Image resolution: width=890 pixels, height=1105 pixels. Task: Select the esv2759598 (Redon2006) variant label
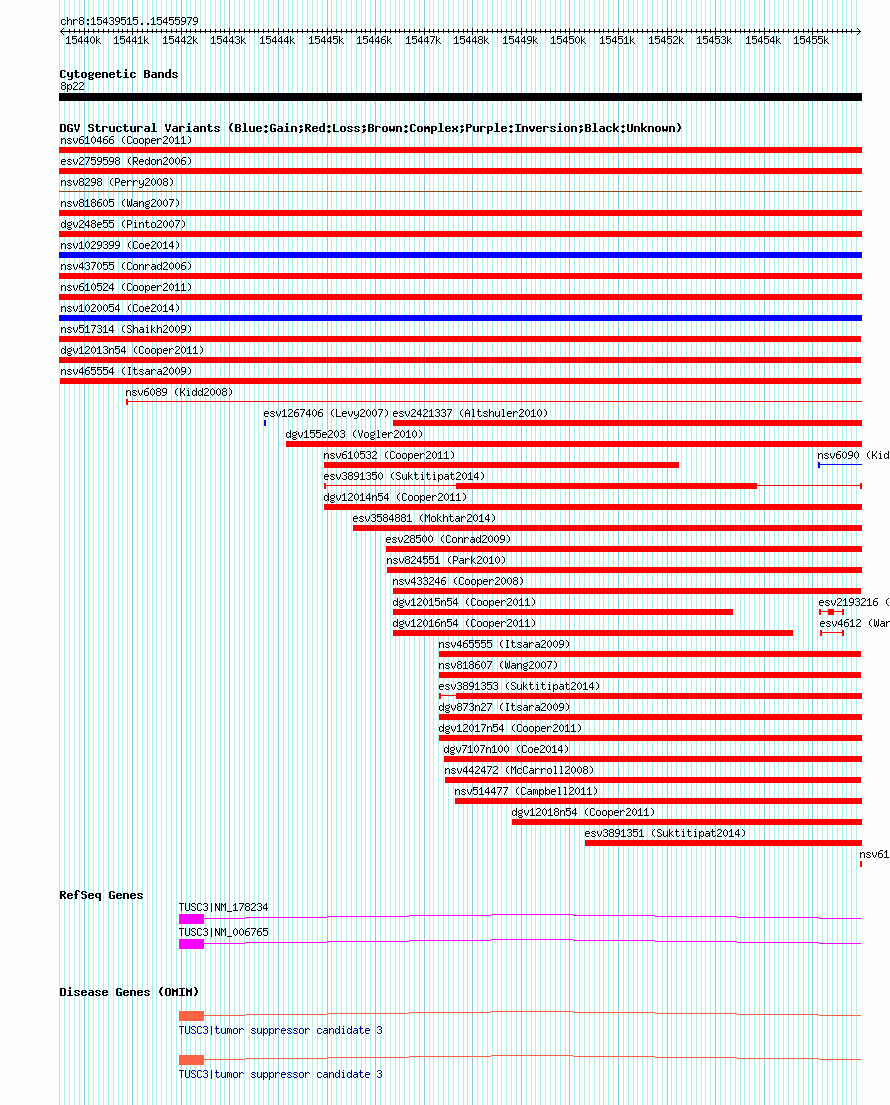(x=126, y=161)
